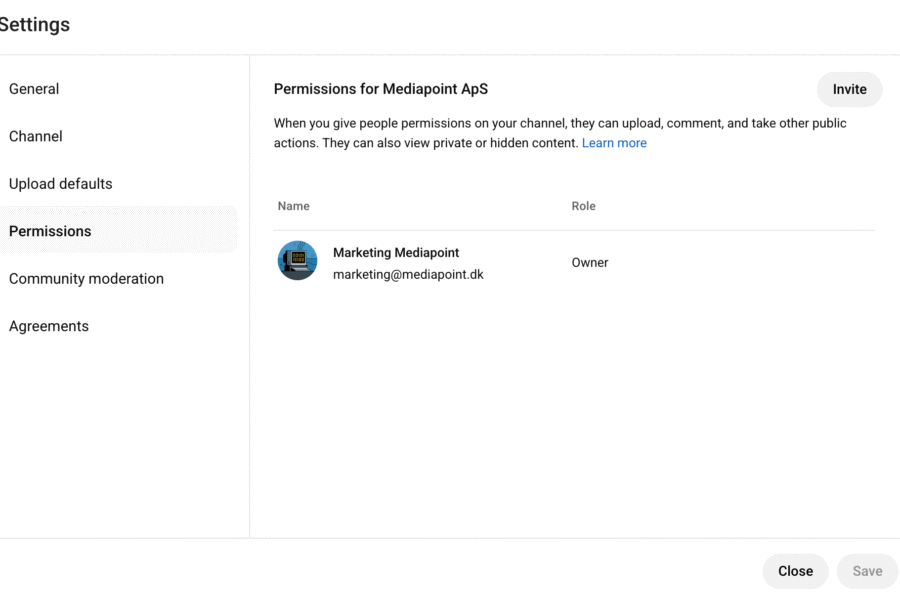This screenshot has width=900, height=600.
Task: Click the Name column header
Action: (x=293, y=206)
